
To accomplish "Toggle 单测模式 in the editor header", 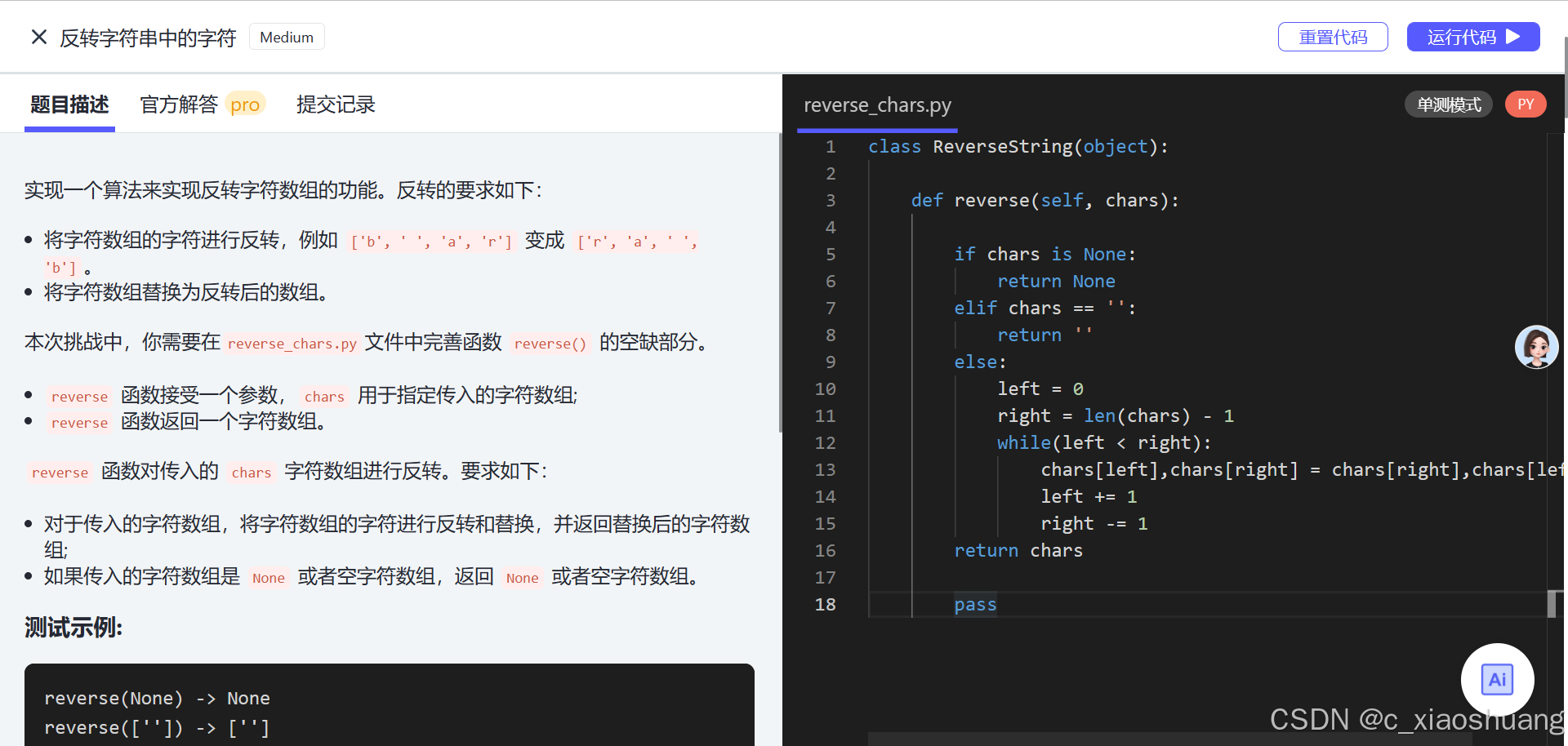I will [x=1448, y=104].
